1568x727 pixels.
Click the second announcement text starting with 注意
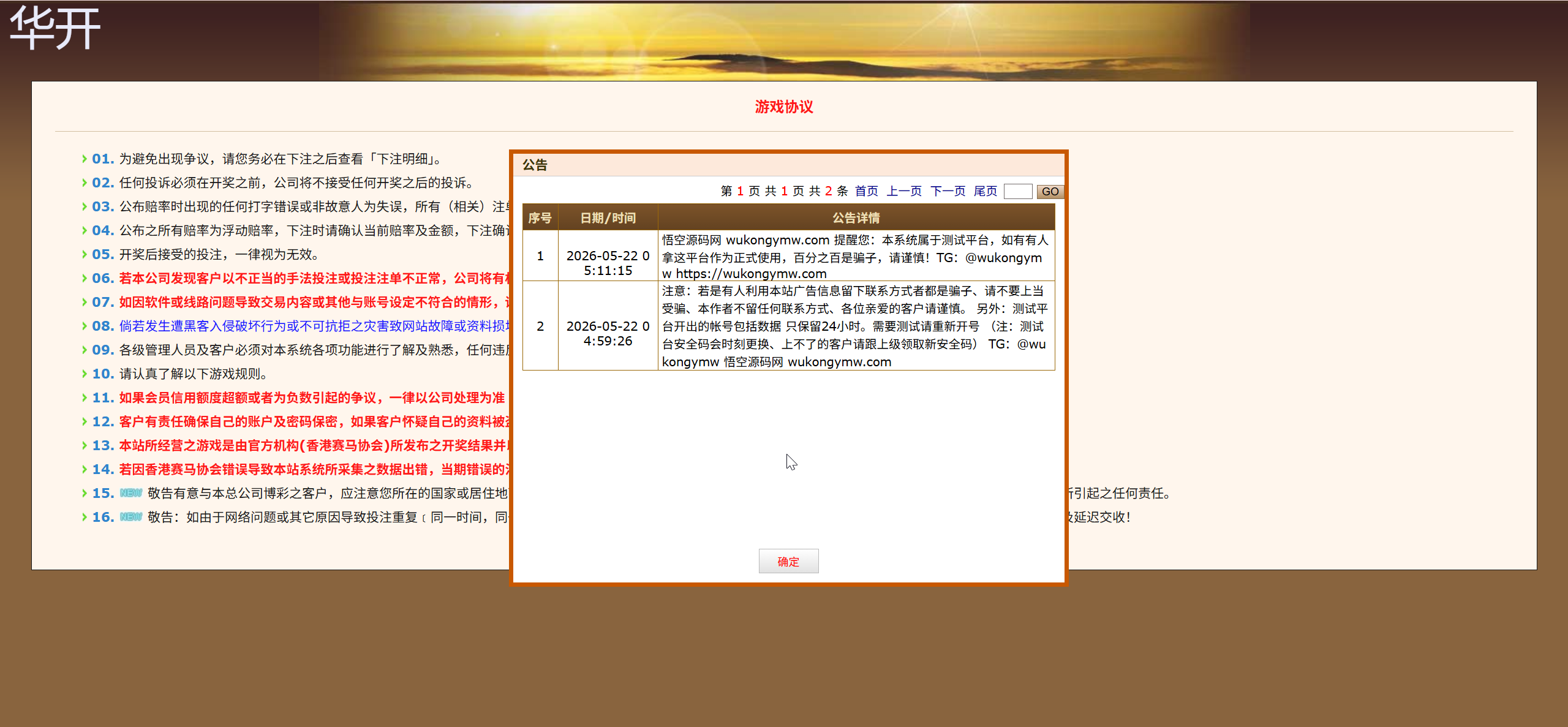856,326
